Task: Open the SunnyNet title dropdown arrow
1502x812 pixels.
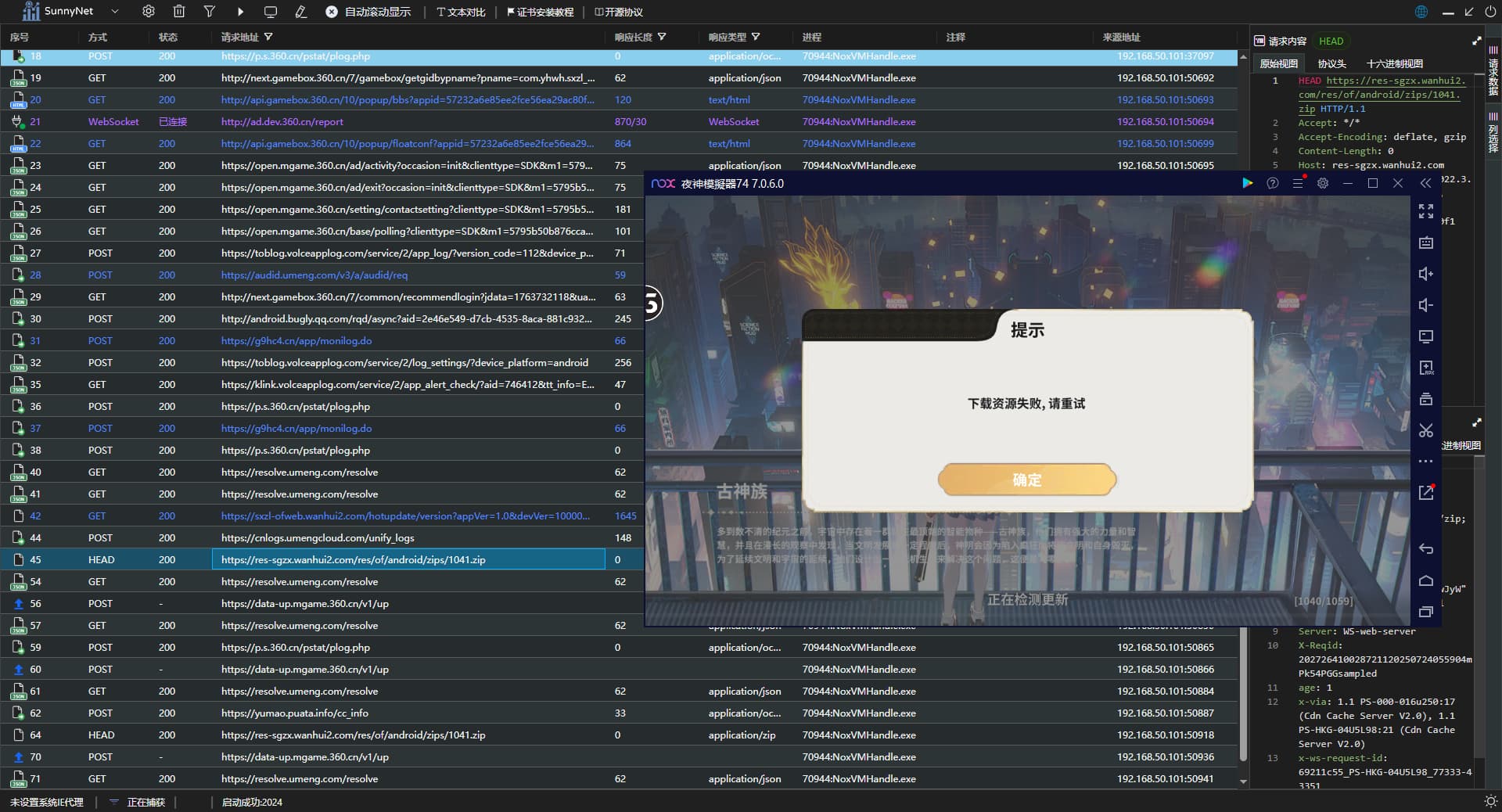Action: point(115,12)
